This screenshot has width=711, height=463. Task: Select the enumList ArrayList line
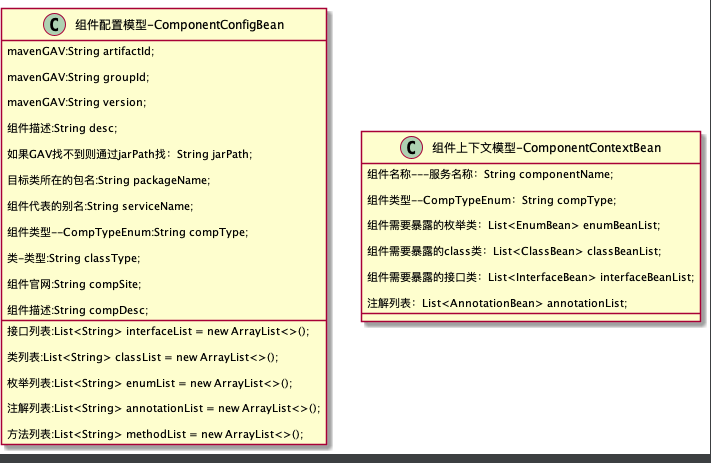click(150, 383)
